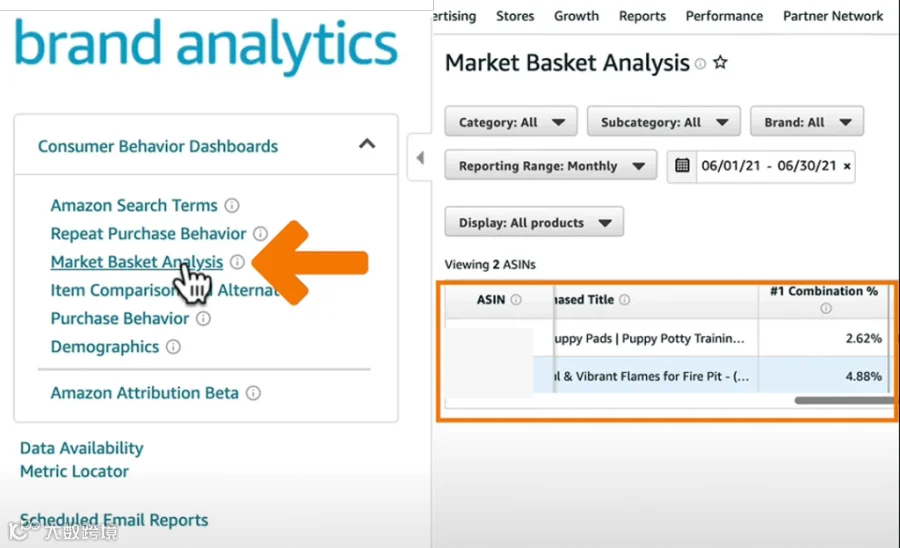Screen dimensions: 900x548
Task: Open the Category: All dropdown
Action: coord(511,122)
